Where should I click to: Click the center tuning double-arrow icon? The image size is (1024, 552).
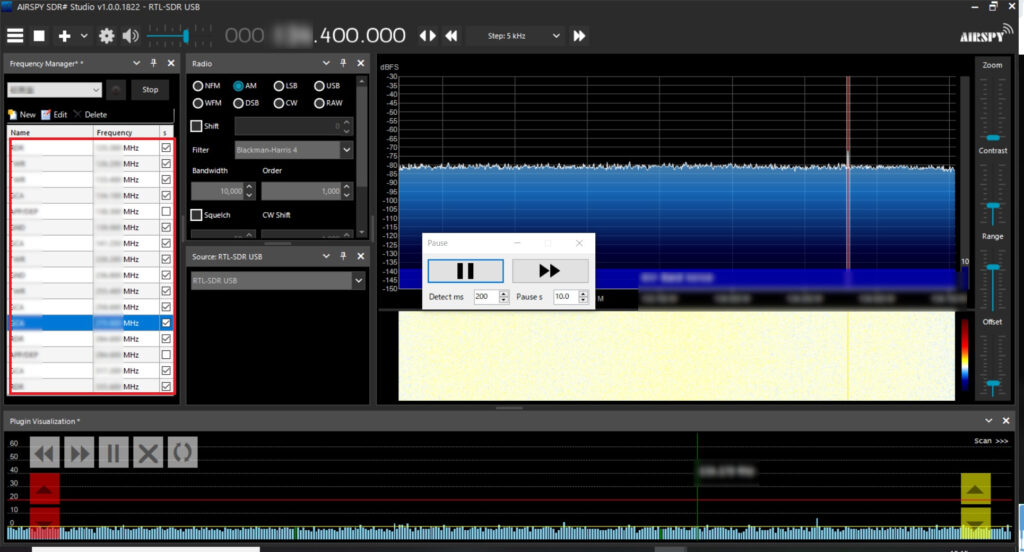428,36
